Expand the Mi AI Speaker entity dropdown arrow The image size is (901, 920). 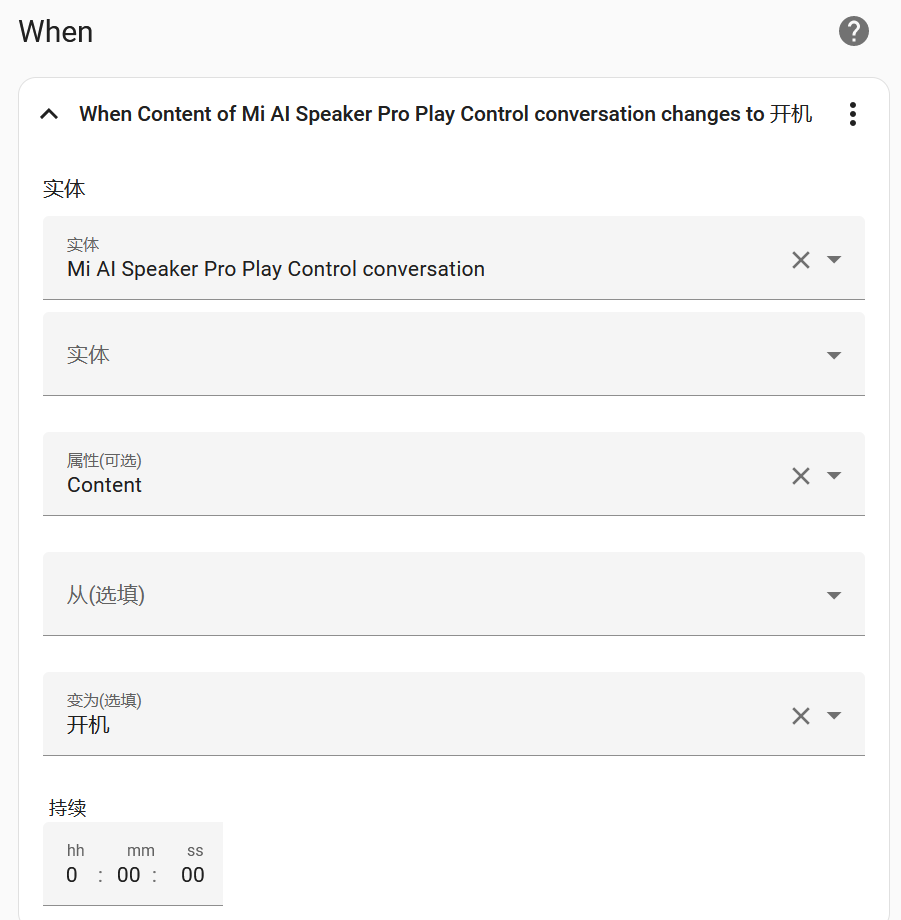[834, 259]
